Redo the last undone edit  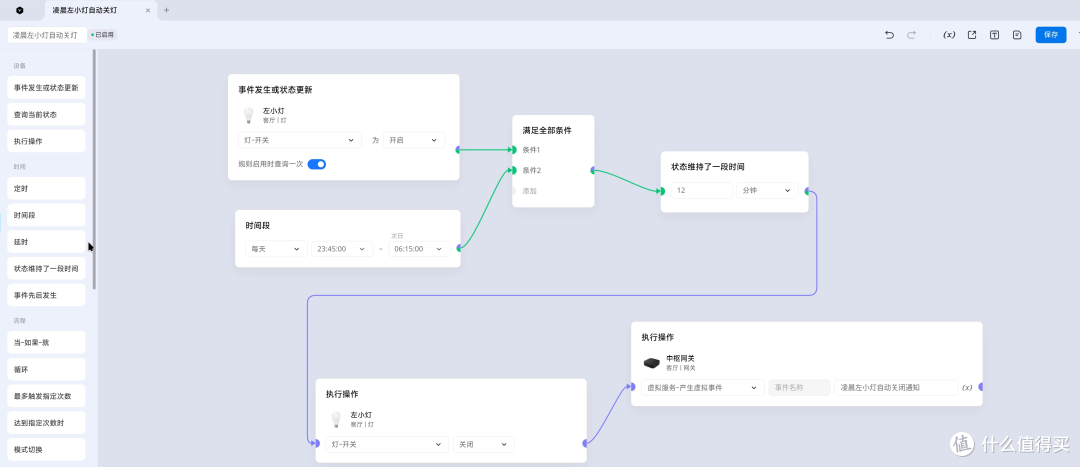click(x=911, y=35)
